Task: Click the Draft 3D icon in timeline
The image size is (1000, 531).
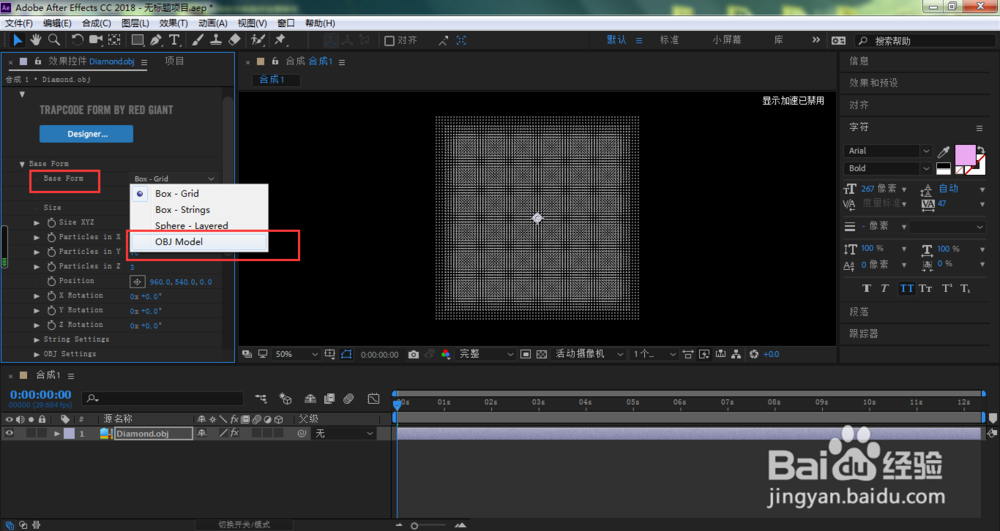Action: pyautogui.click(x=285, y=399)
